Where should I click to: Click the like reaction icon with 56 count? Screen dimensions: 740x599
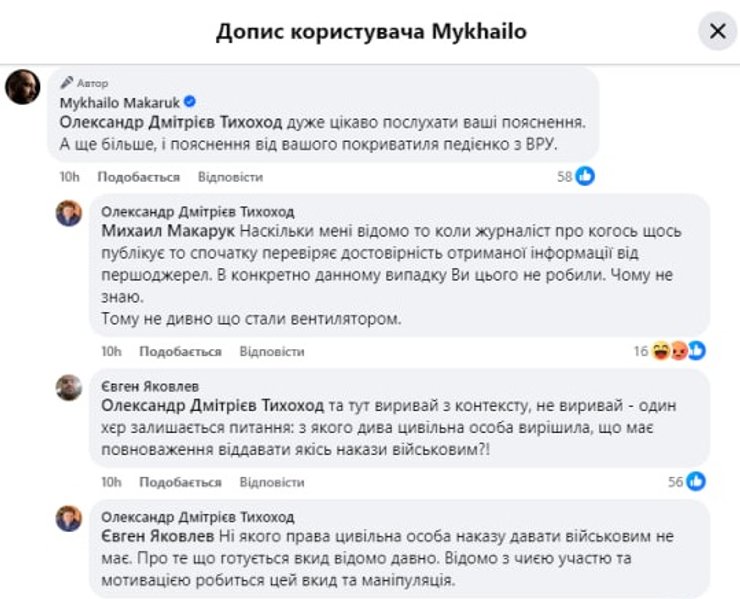pos(696,482)
